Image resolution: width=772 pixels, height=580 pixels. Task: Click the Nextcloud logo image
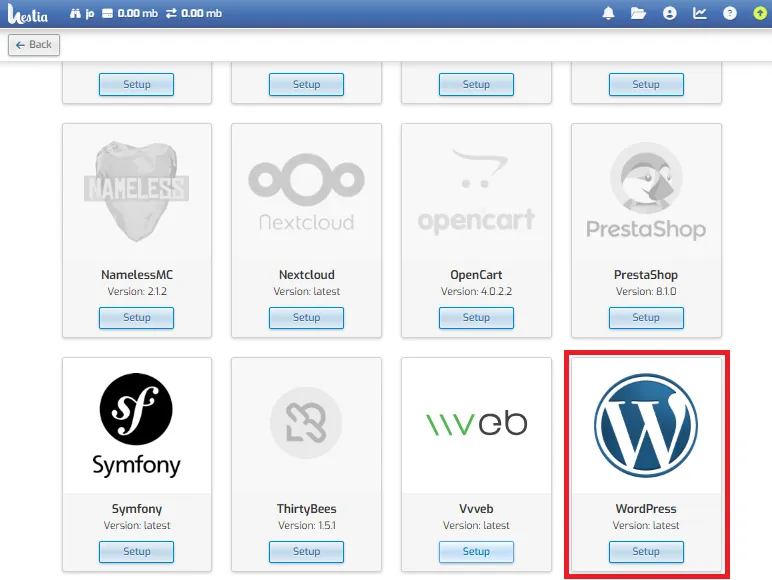pyautogui.click(x=306, y=192)
